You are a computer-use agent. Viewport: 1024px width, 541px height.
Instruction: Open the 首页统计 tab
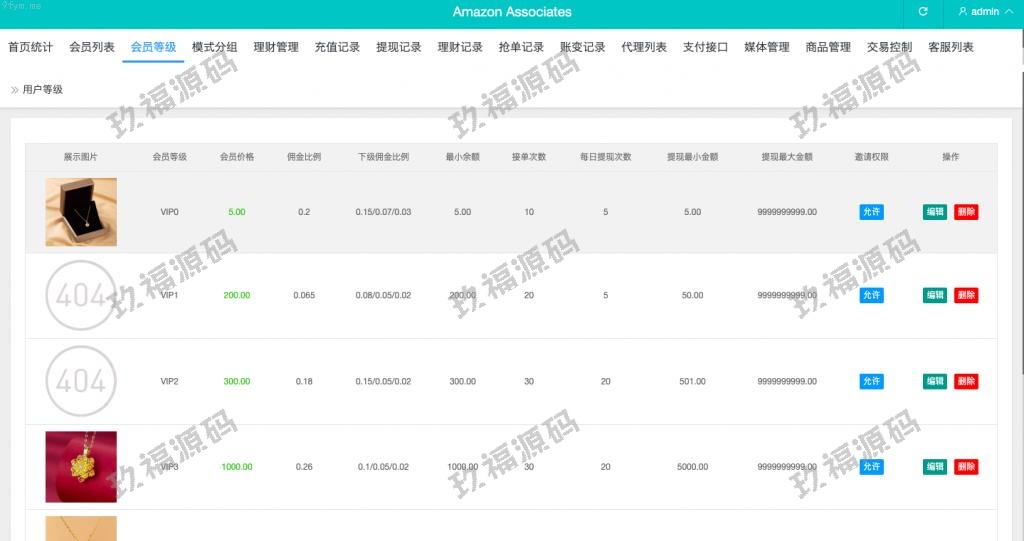coord(30,47)
